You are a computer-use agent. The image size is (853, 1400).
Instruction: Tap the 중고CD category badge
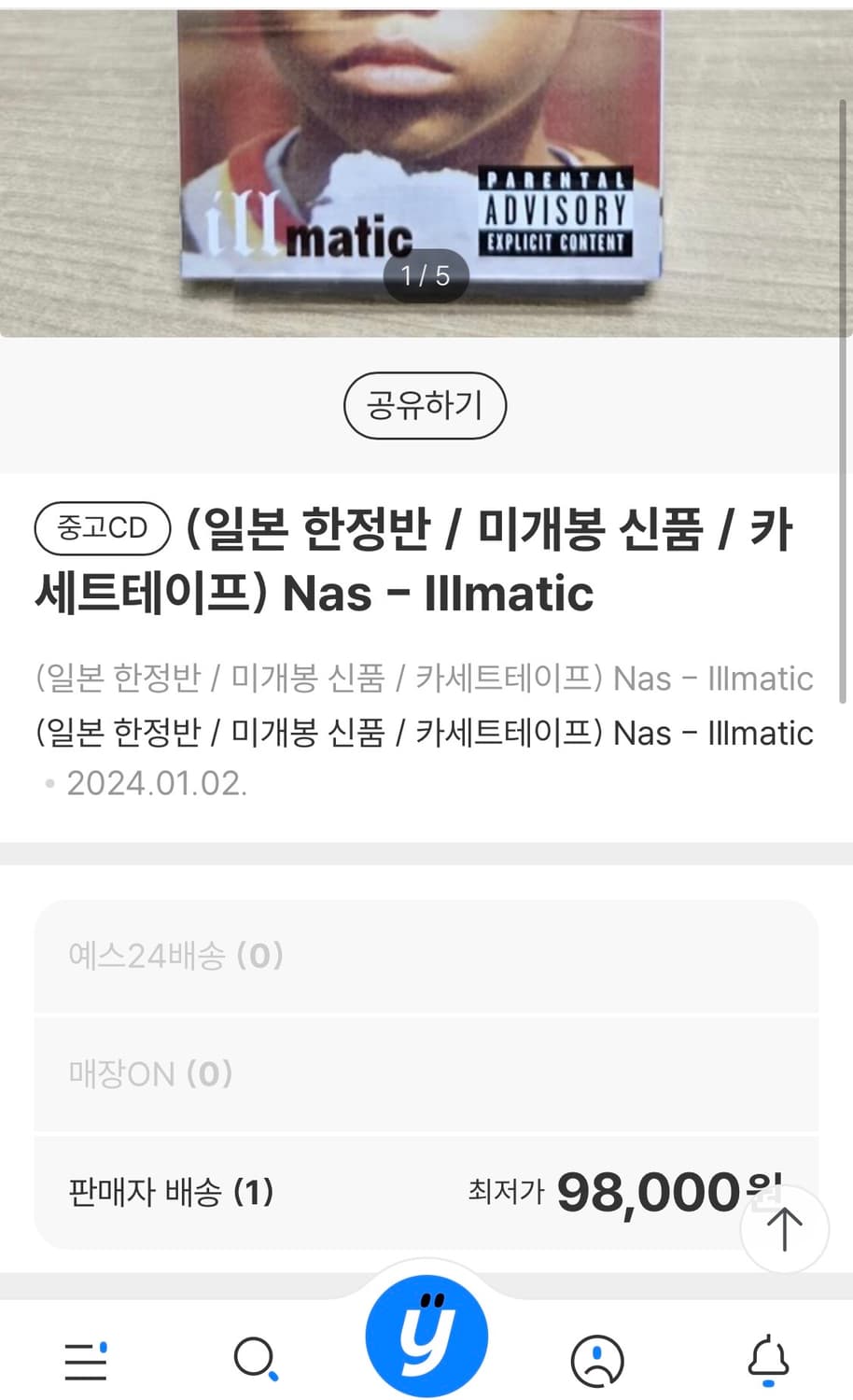103,528
